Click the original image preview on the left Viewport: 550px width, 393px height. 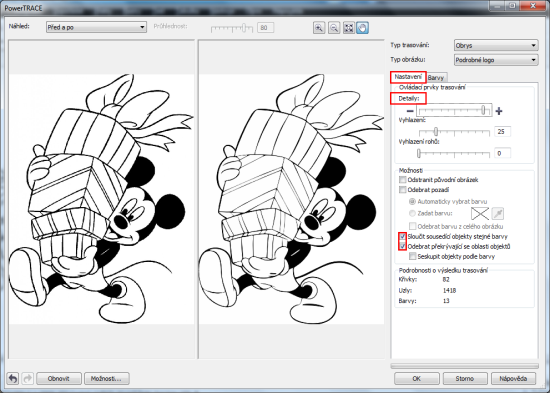click(x=102, y=199)
